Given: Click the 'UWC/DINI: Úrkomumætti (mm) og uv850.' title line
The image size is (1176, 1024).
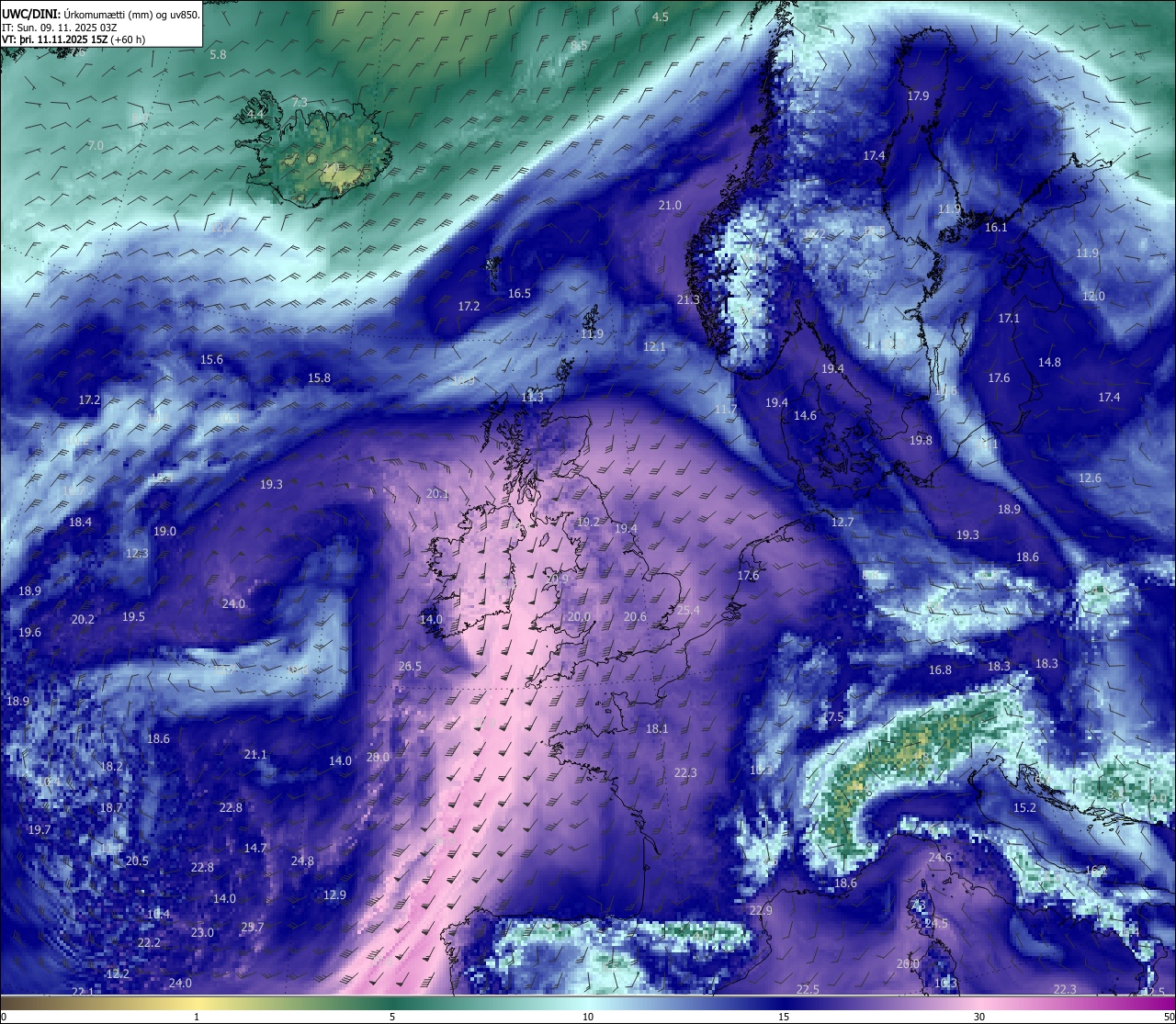Looking at the screenshot, I should (101, 15).
